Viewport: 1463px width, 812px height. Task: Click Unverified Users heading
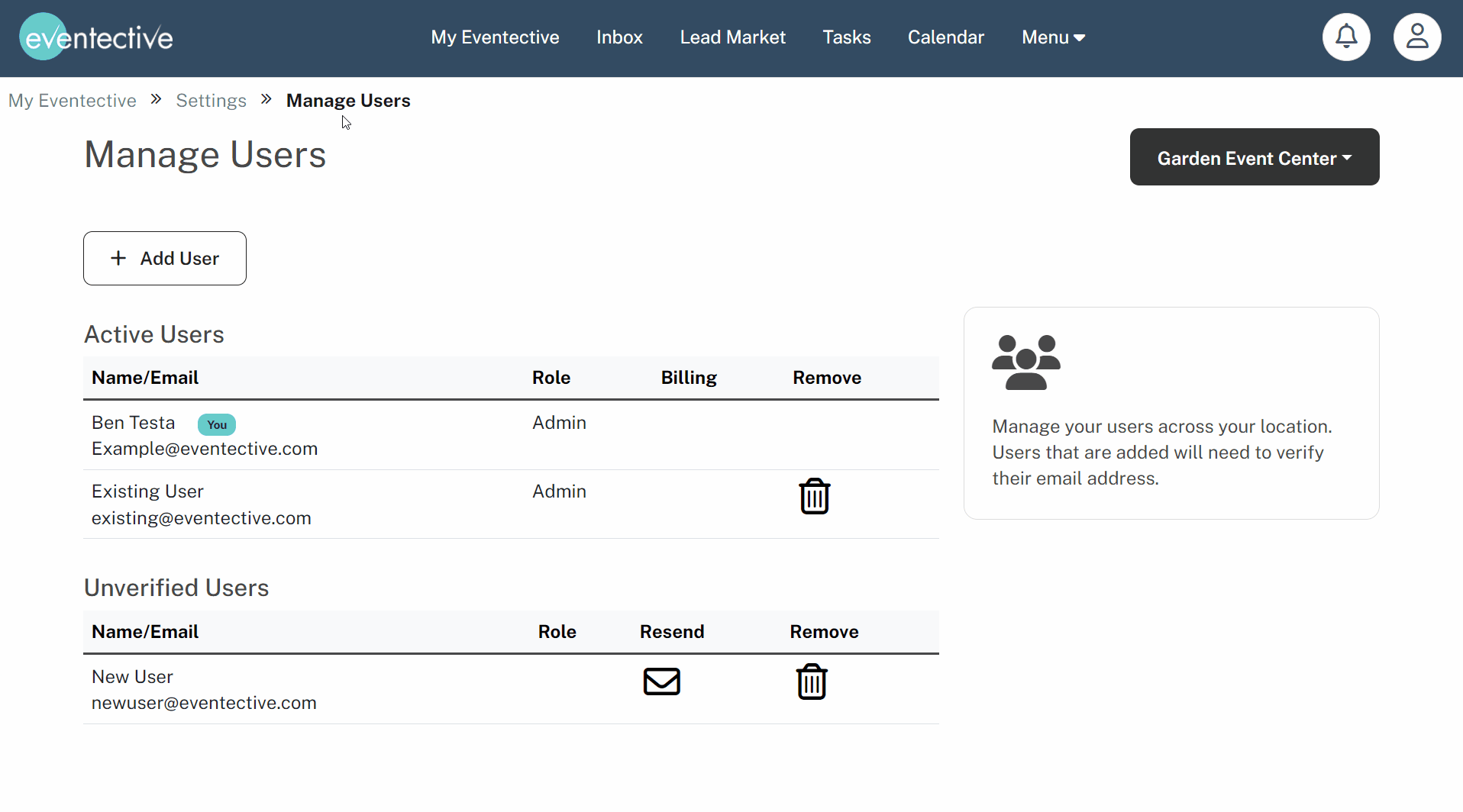point(176,588)
